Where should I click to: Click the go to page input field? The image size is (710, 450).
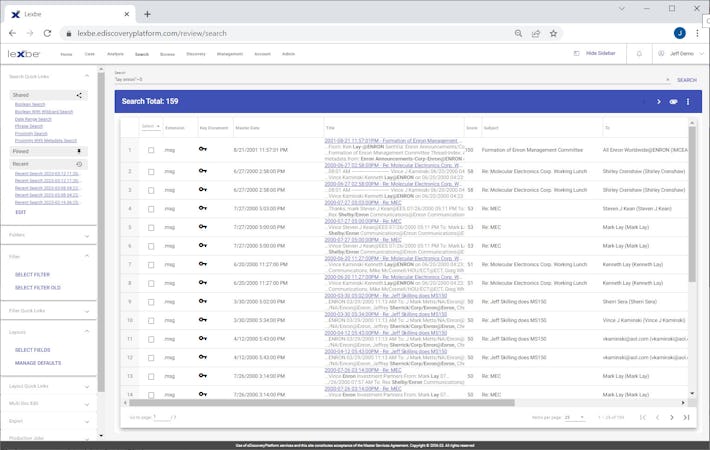pyautogui.click(x=161, y=417)
